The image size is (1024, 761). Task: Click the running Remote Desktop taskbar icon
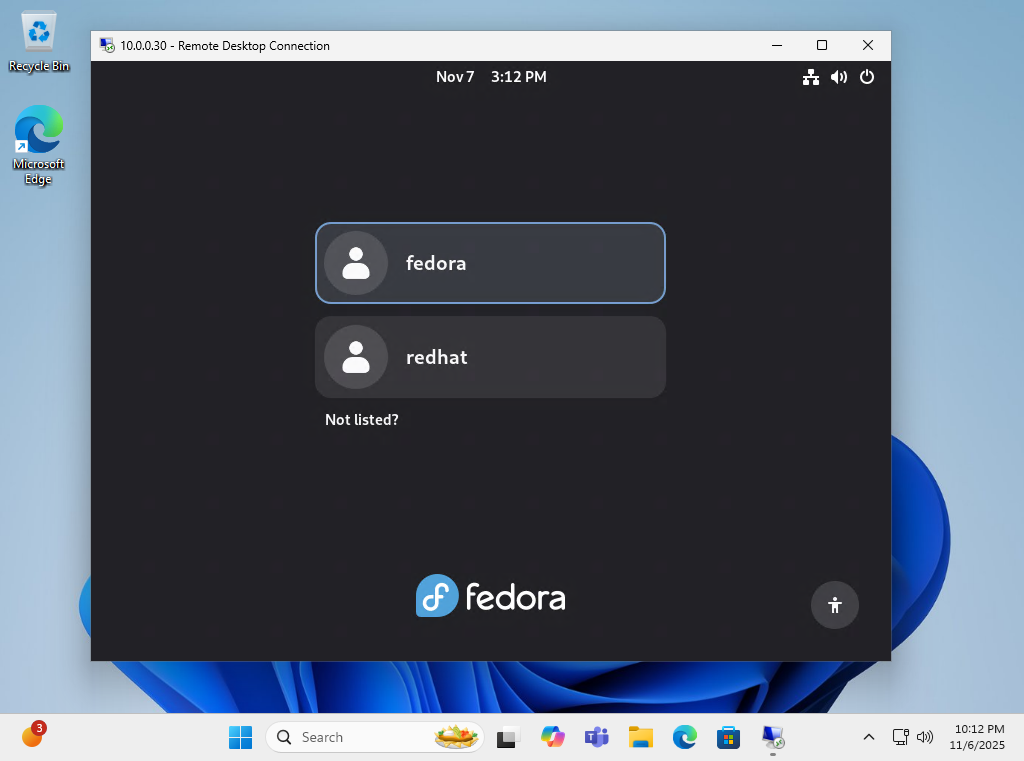(x=772, y=737)
